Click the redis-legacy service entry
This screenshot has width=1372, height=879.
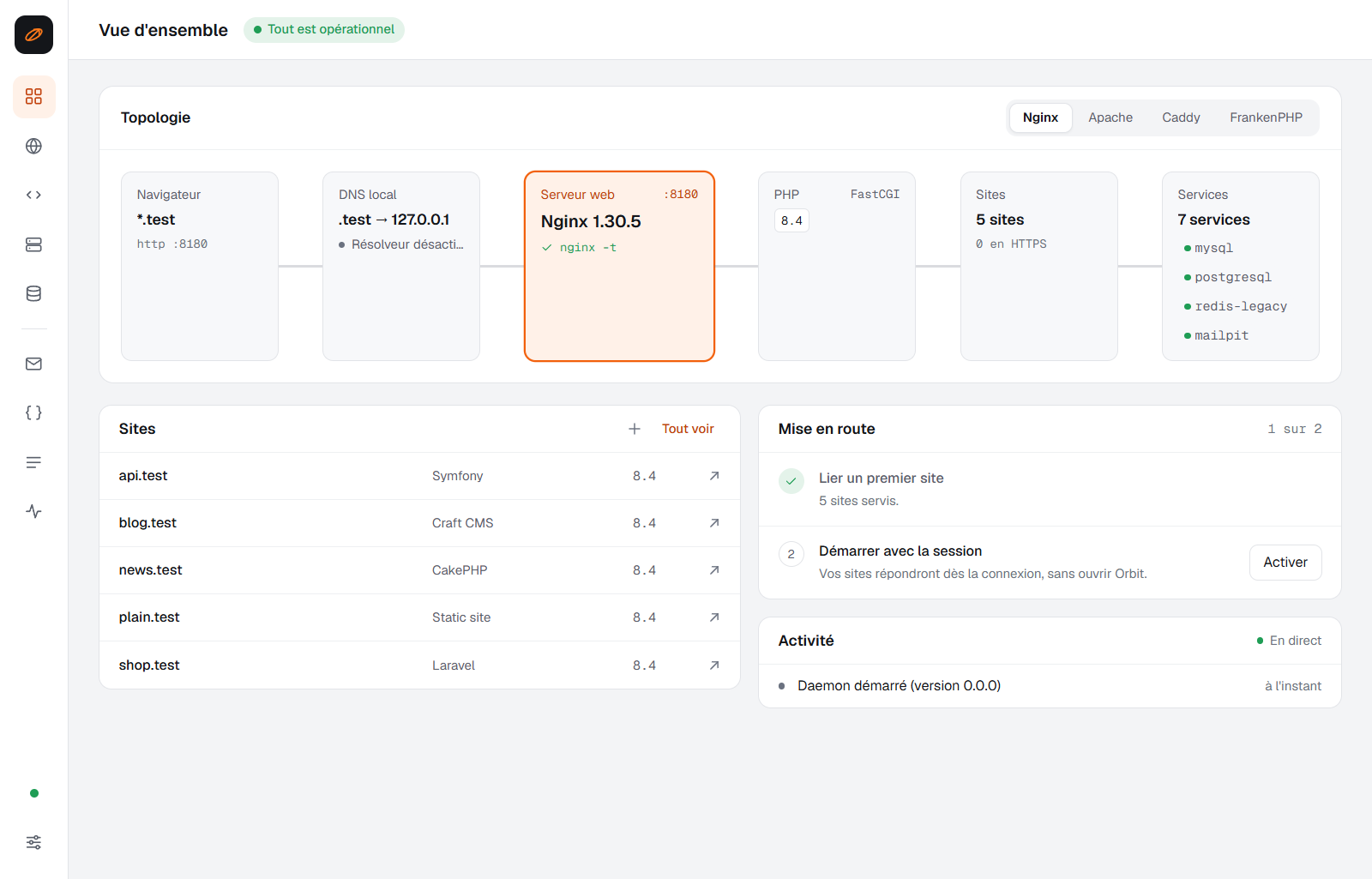point(1236,306)
